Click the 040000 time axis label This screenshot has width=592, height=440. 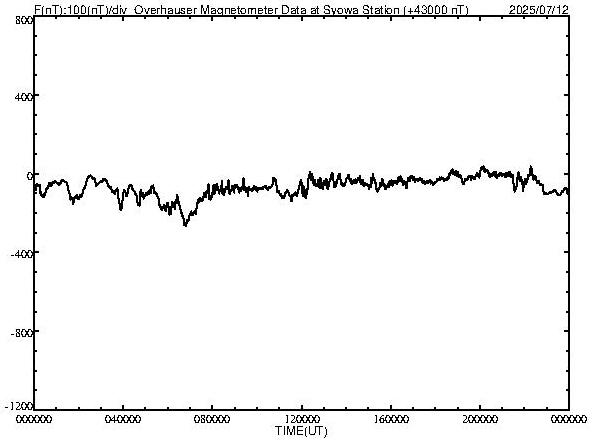pos(123,419)
